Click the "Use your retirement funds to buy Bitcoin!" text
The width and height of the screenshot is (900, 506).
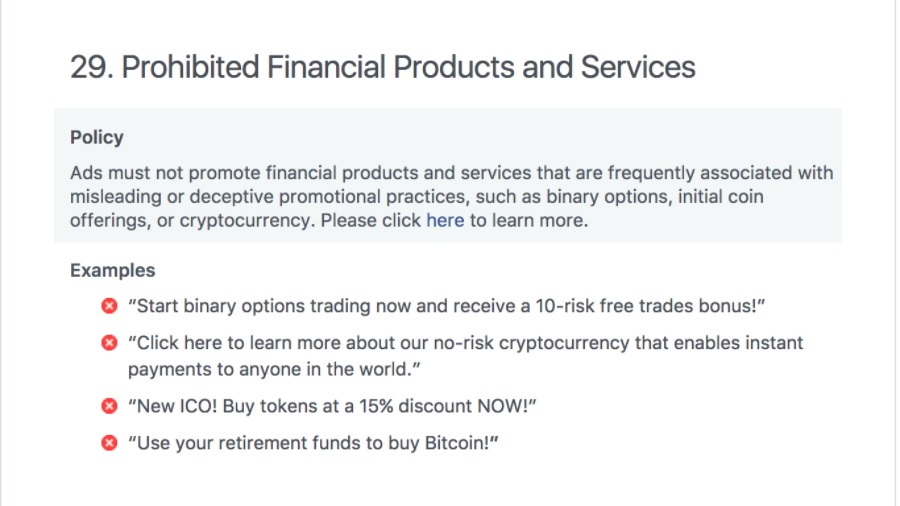coord(313,443)
